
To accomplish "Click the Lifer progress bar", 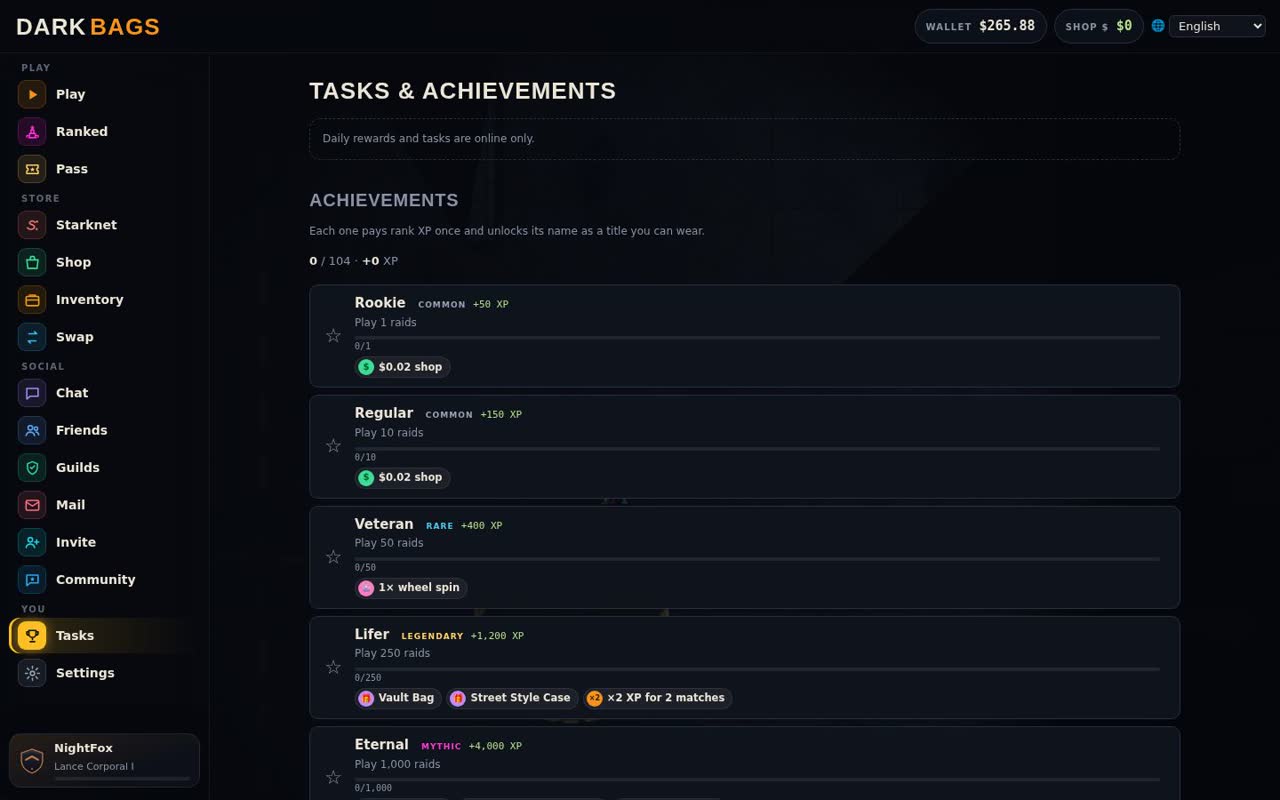I will tap(757, 669).
